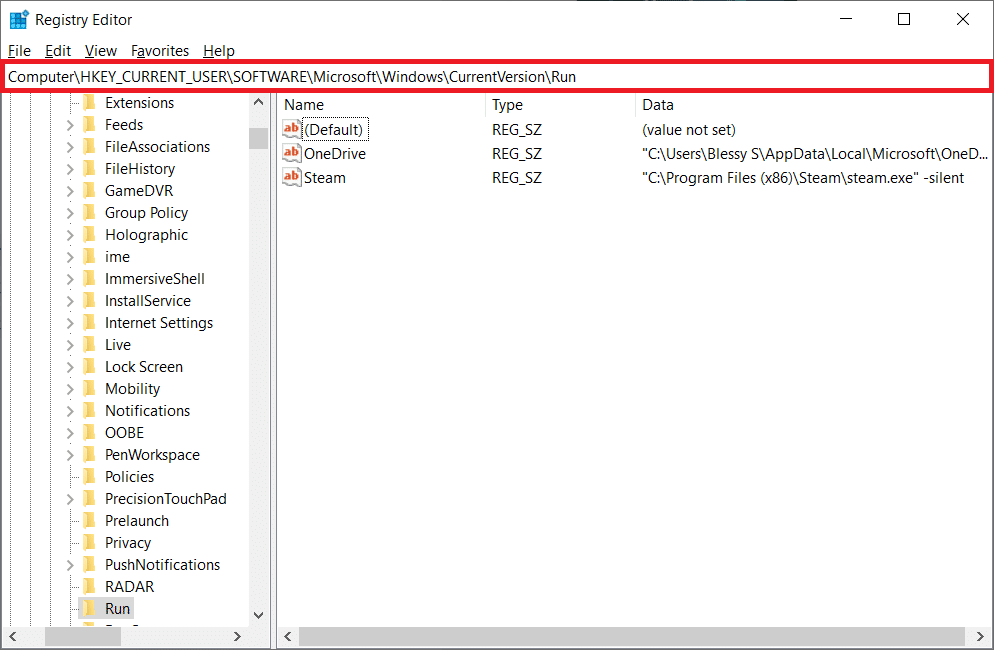Select the Steam value name
Viewport: 994px width, 650px height.
point(325,178)
